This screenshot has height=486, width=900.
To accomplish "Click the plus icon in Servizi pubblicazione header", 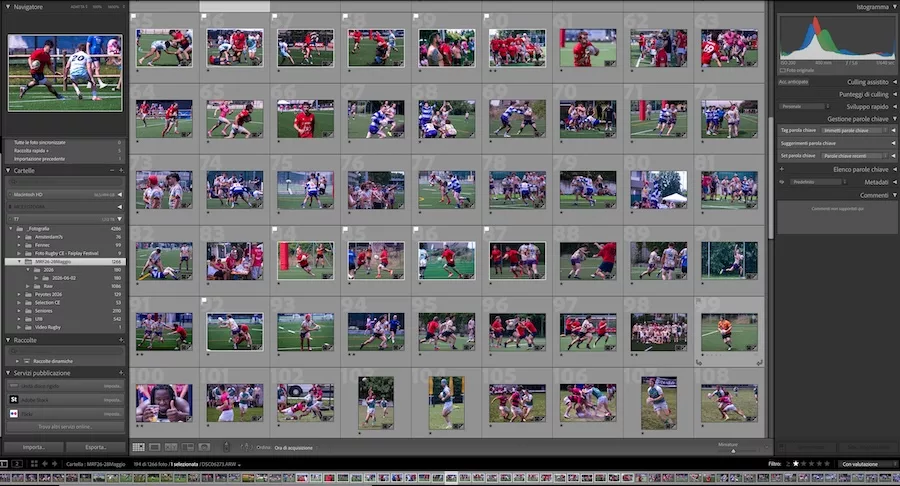I will 121,373.
